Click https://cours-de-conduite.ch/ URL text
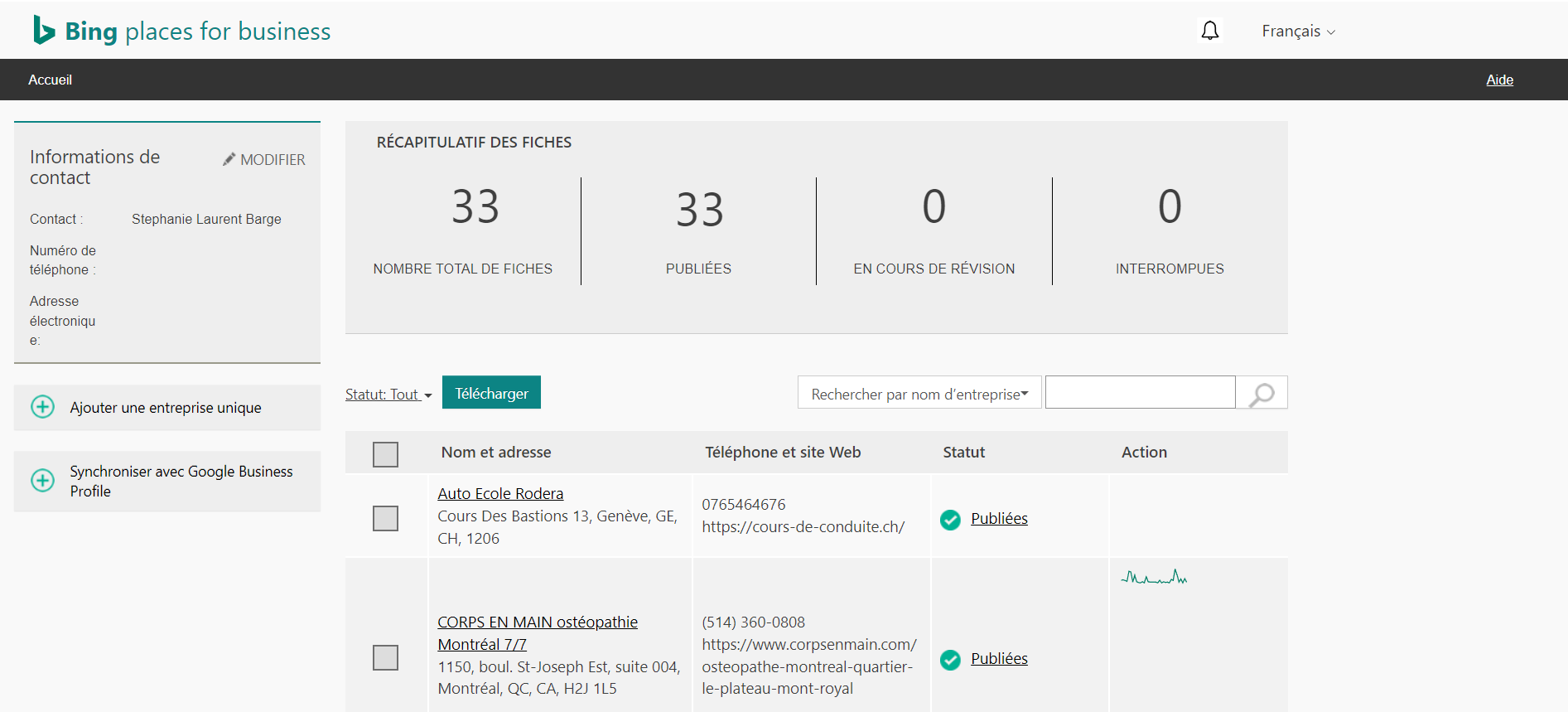 pos(803,527)
